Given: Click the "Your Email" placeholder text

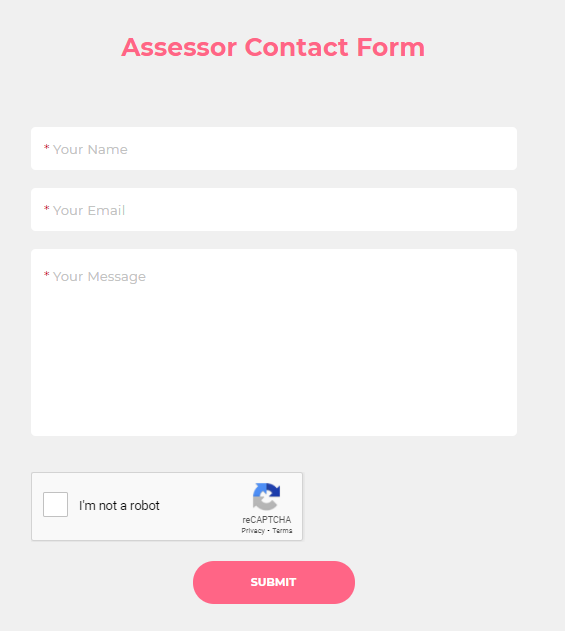Looking at the screenshot, I should pos(89,210).
